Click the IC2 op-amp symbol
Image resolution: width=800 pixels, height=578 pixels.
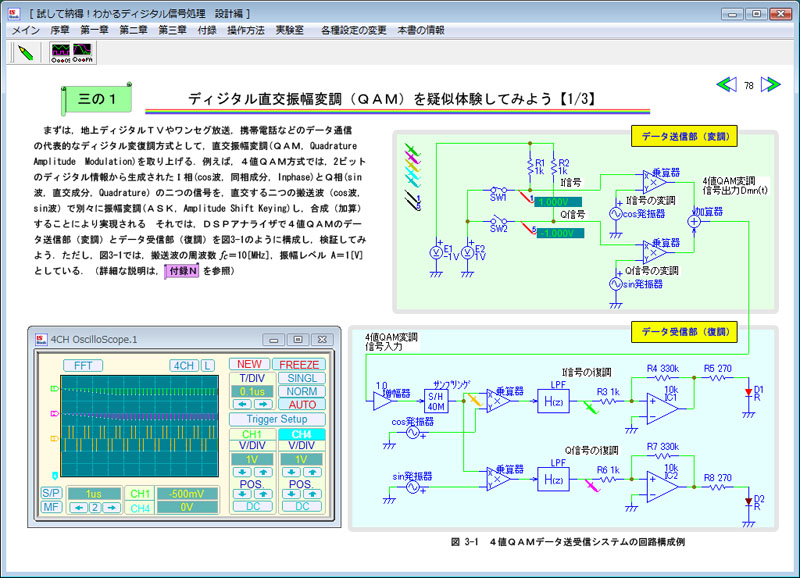(x=661, y=487)
